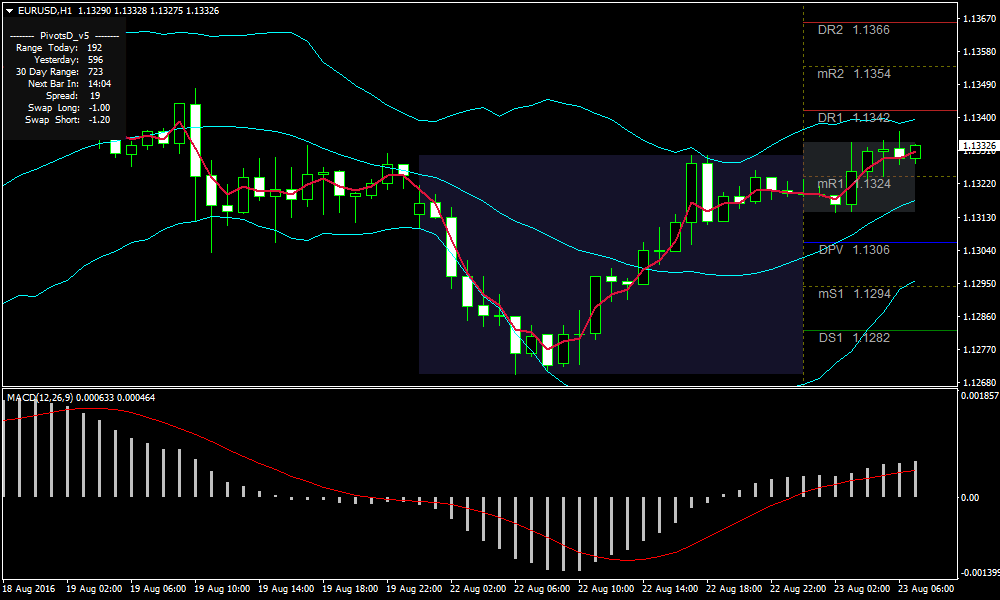This screenshot has height=600, width=1000.
Task: Select the PivotsD_v5 info panel header
Action: click(64, 35)
